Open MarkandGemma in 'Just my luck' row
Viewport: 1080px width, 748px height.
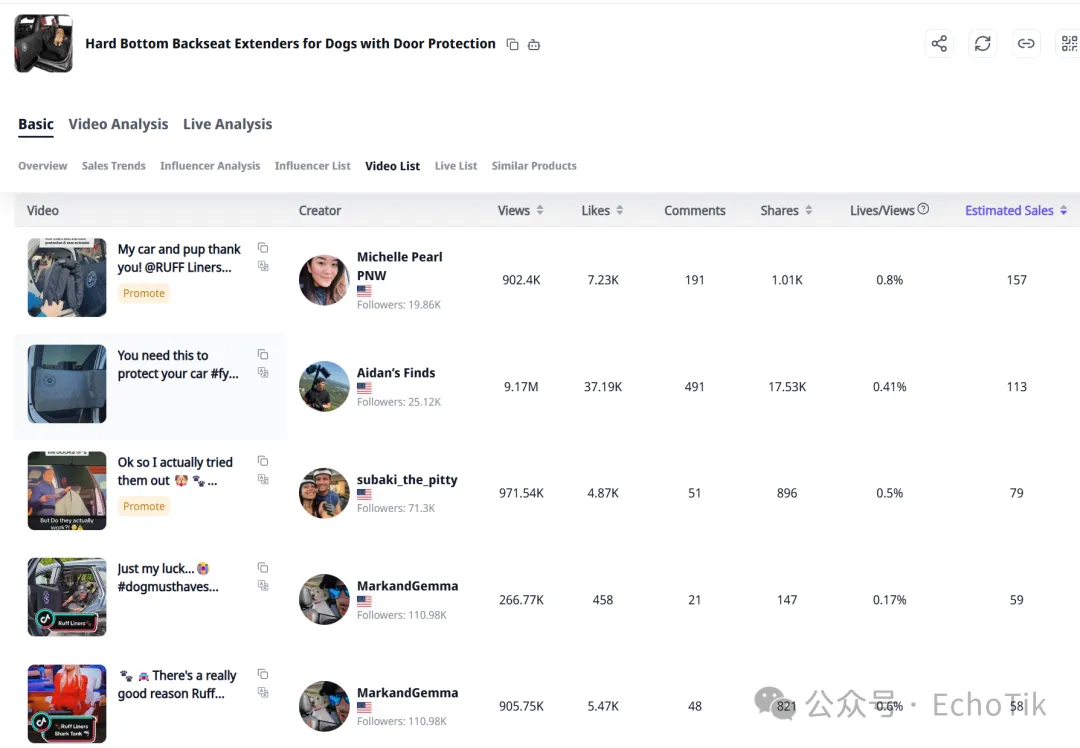(407, 586)
